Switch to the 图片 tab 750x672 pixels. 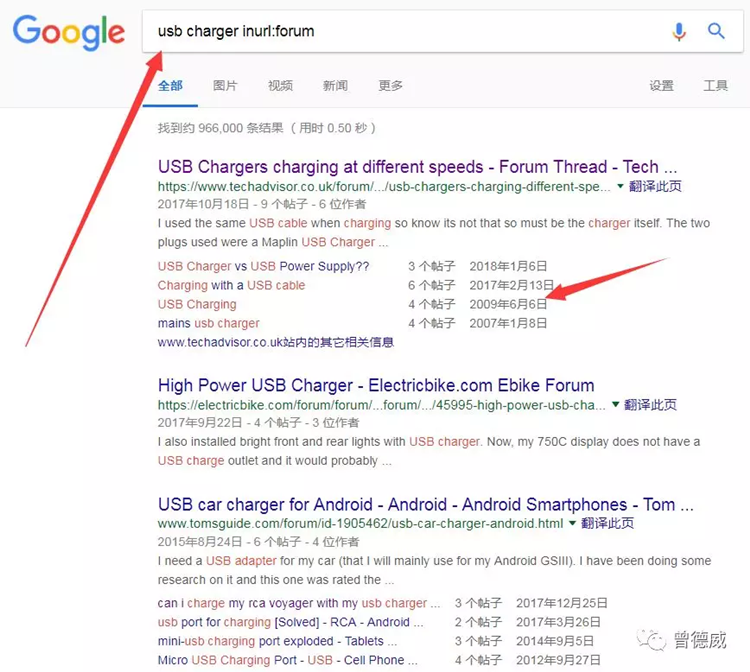(225, 86)
